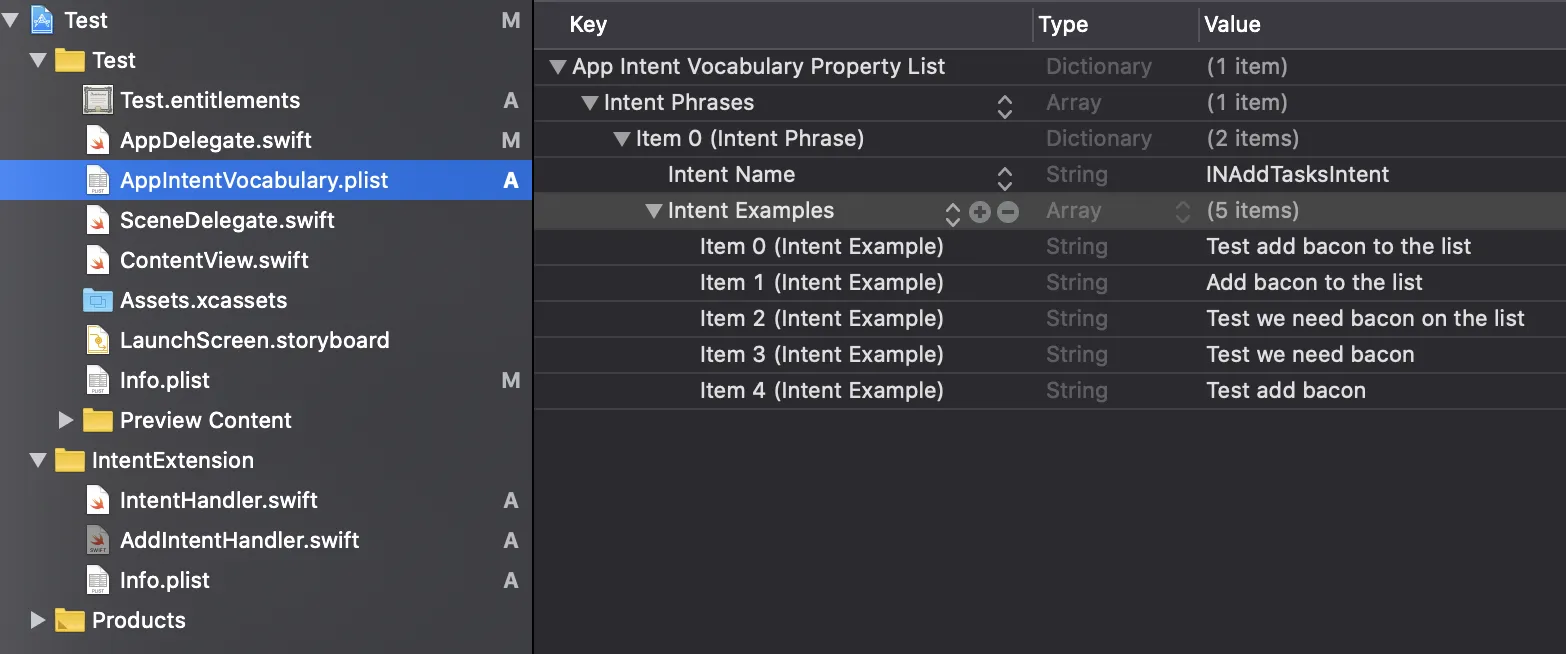This screenshot has height=654, width=1566.
Task: Click the Test project blueprint icon
Action: point(42,20)
